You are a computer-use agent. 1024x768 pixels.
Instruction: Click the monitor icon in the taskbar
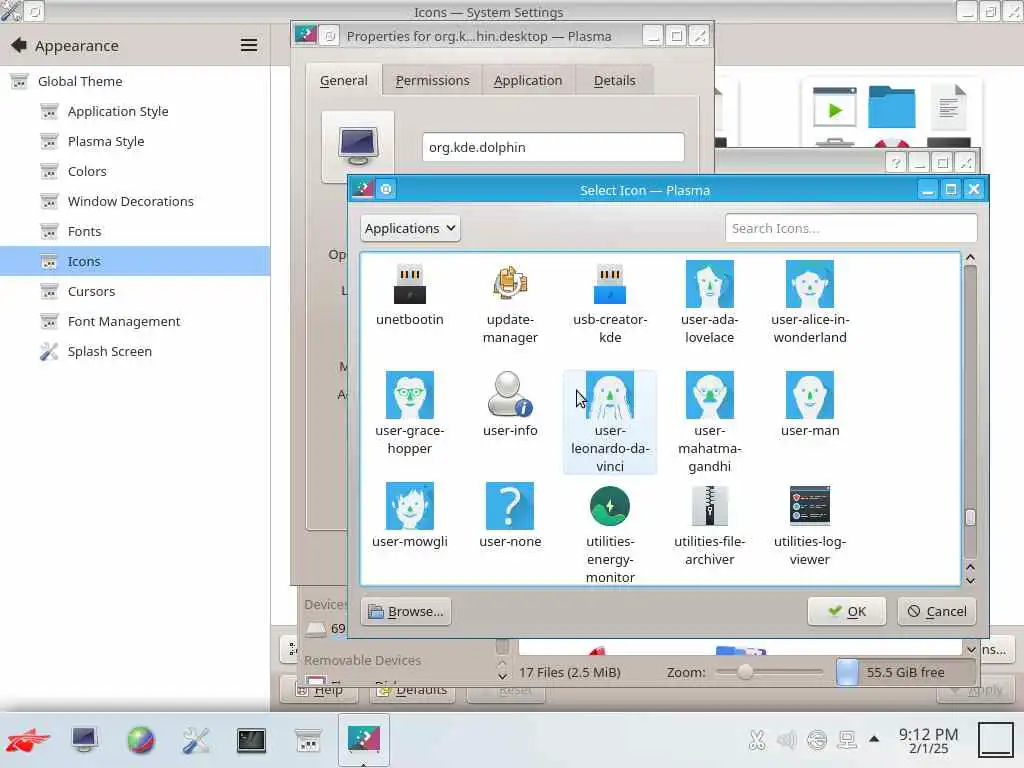[x=84, y=740]
